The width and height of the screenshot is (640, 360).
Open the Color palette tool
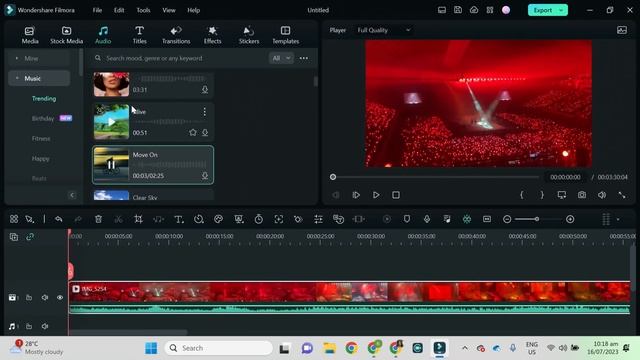pos(218,219)
